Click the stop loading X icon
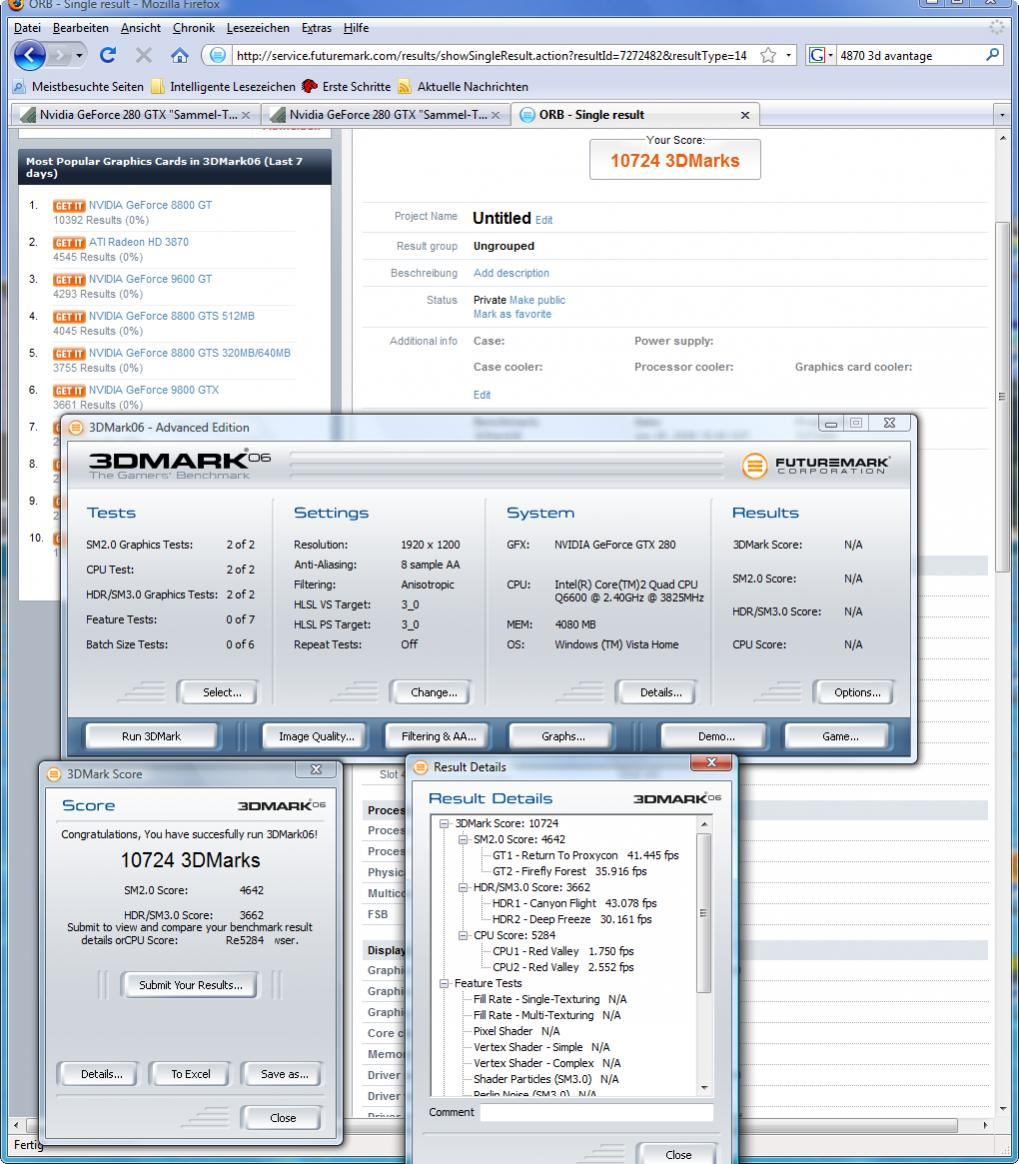Image resolution: width=1019 pixels, height=1164 pixels. click(x=144, y=55)
